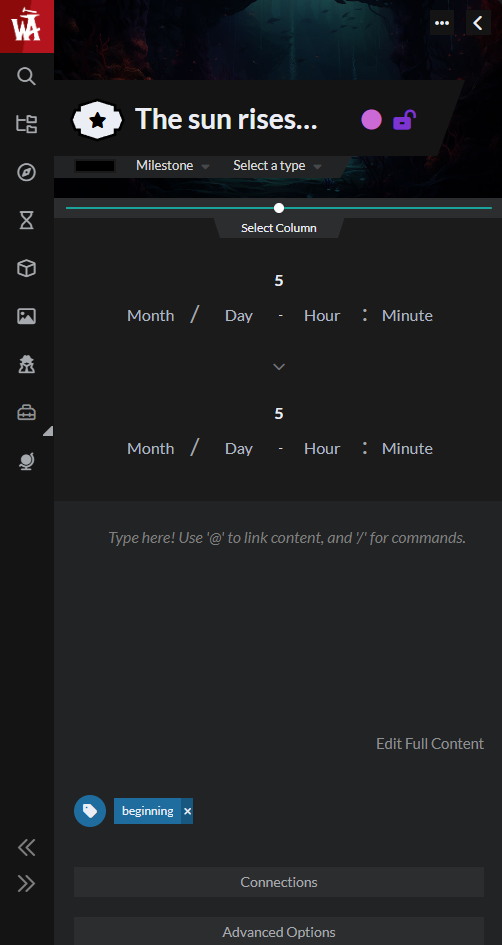
Task: Click the Type here content editor
Action: [287, 538]
